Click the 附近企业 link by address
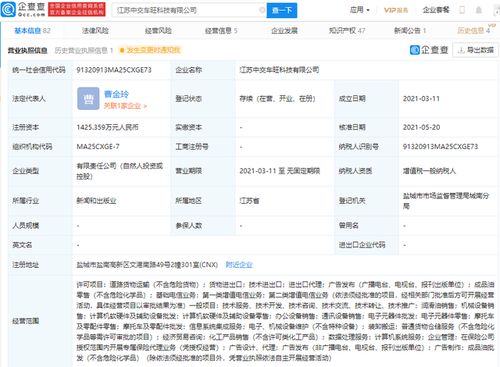The image size is (500, 367). click(x=239, y=265)
